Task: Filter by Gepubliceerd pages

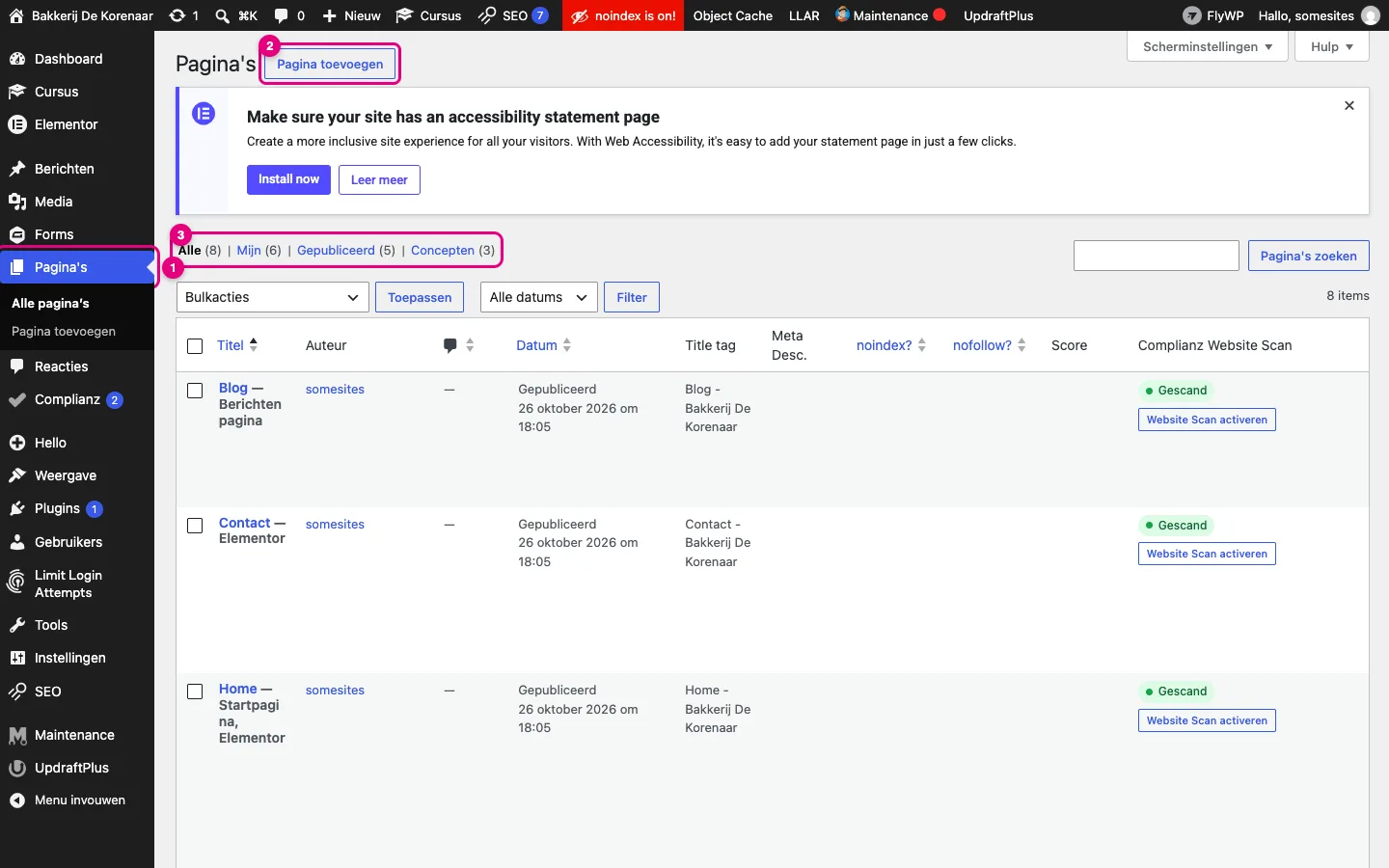Action: [x=336, y=250]
